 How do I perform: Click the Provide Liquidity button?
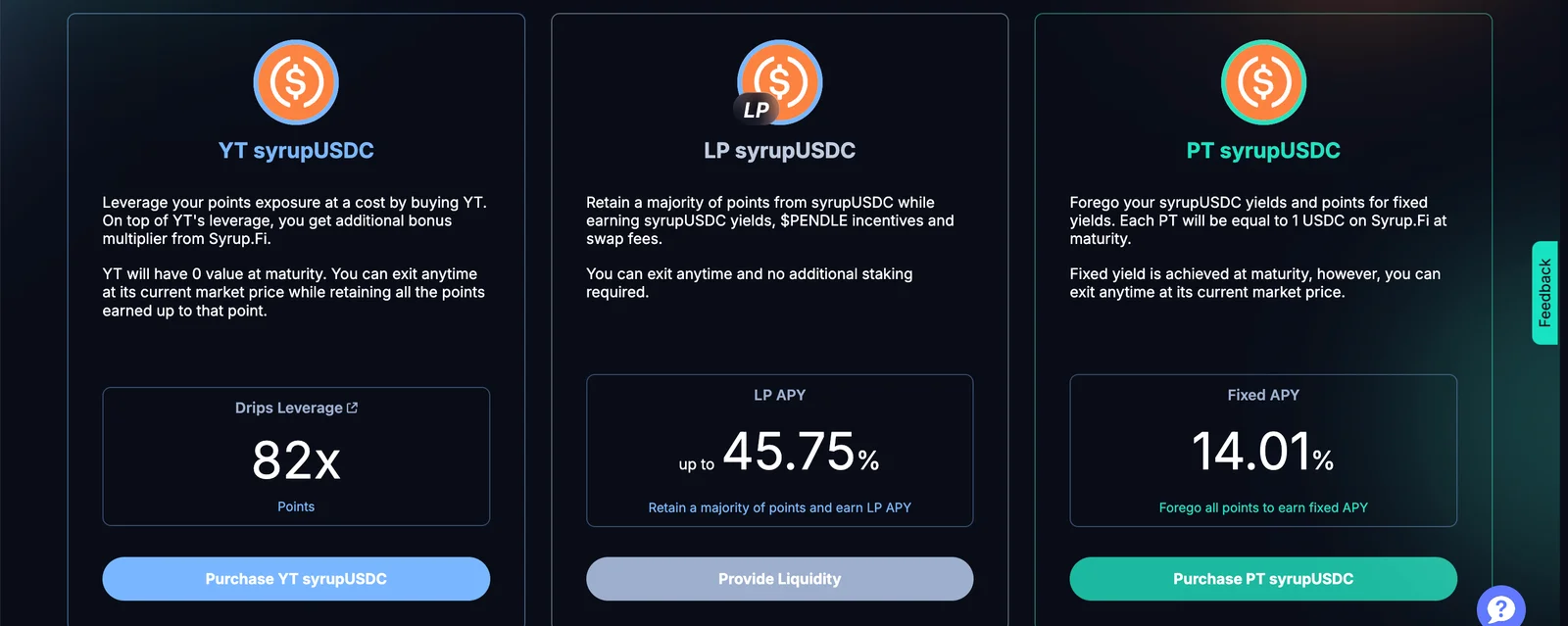[x=780, y=579]
